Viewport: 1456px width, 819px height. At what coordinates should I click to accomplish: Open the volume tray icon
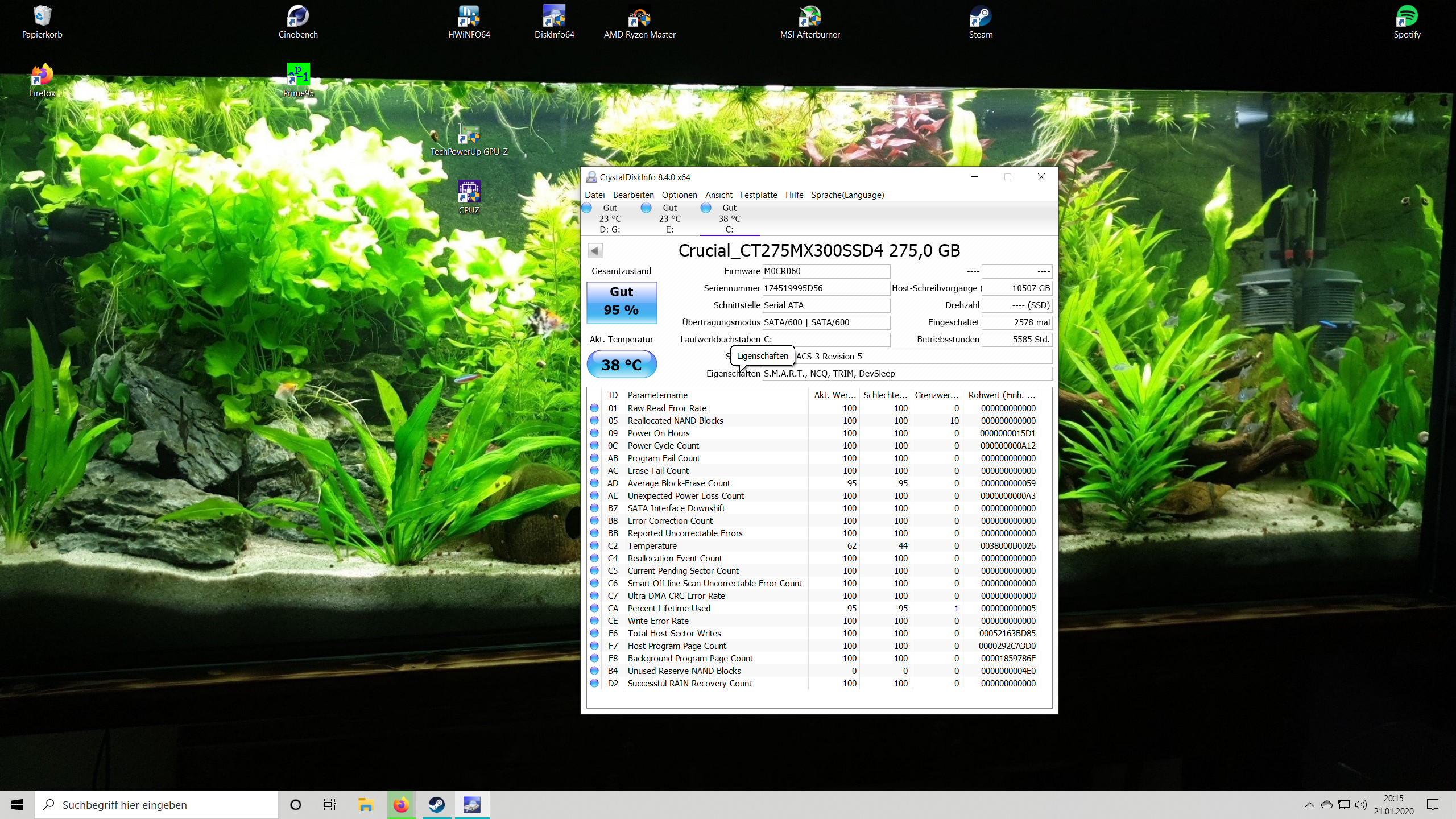pyautogui.click(x=1360, y=804)
